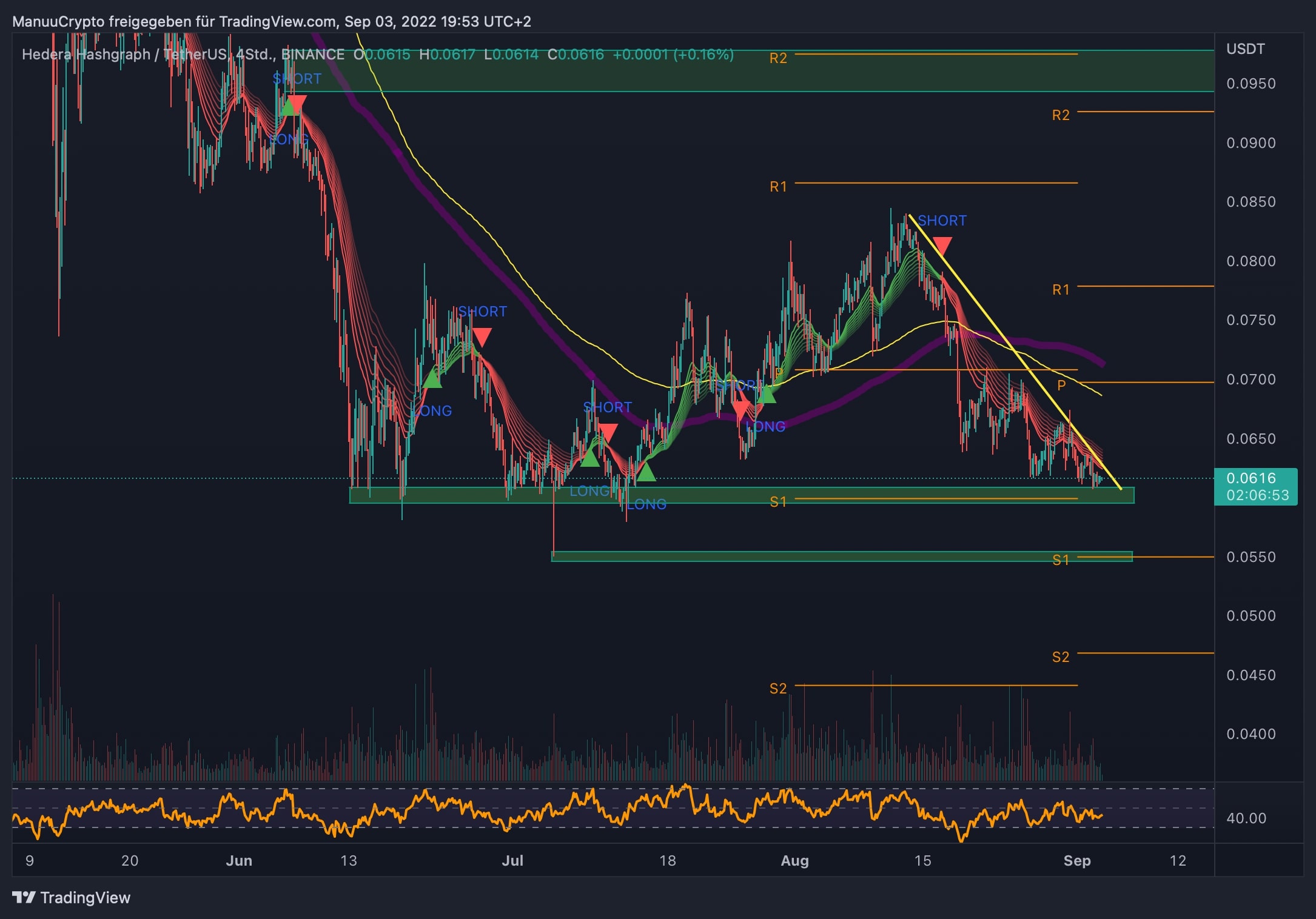Click the 0.0800 price axis label

(x=1251, y=261)
